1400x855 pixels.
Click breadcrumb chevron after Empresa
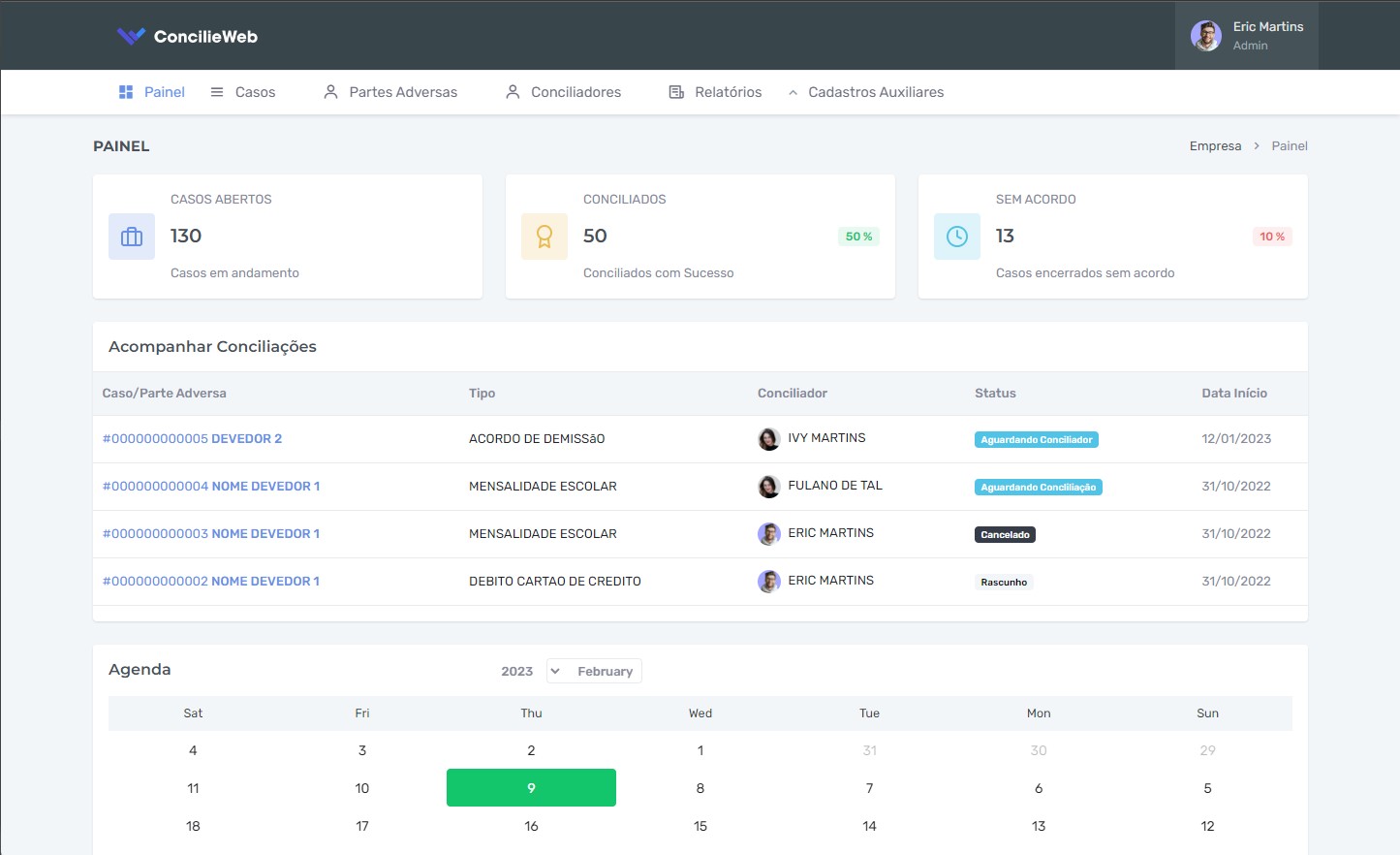(1257, 146)
